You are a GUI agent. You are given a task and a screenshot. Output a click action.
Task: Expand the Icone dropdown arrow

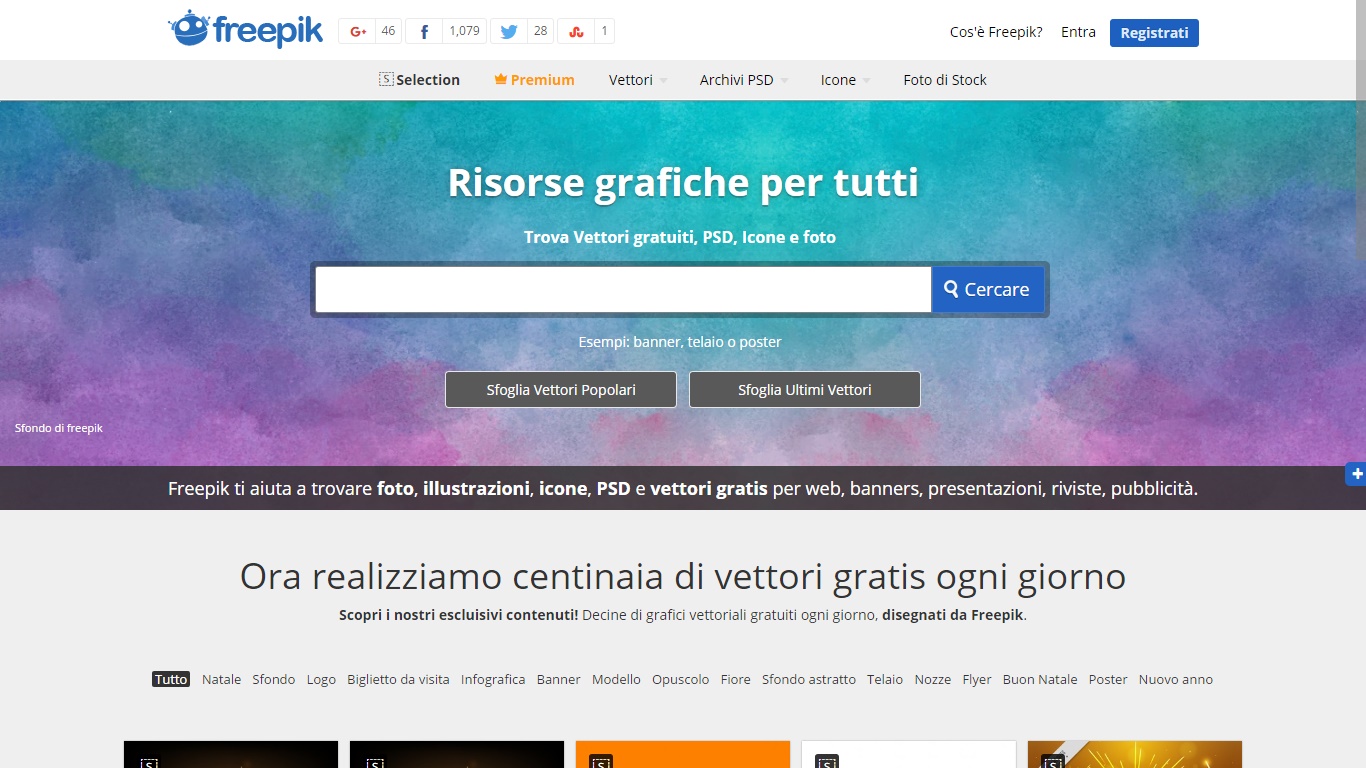866,81
